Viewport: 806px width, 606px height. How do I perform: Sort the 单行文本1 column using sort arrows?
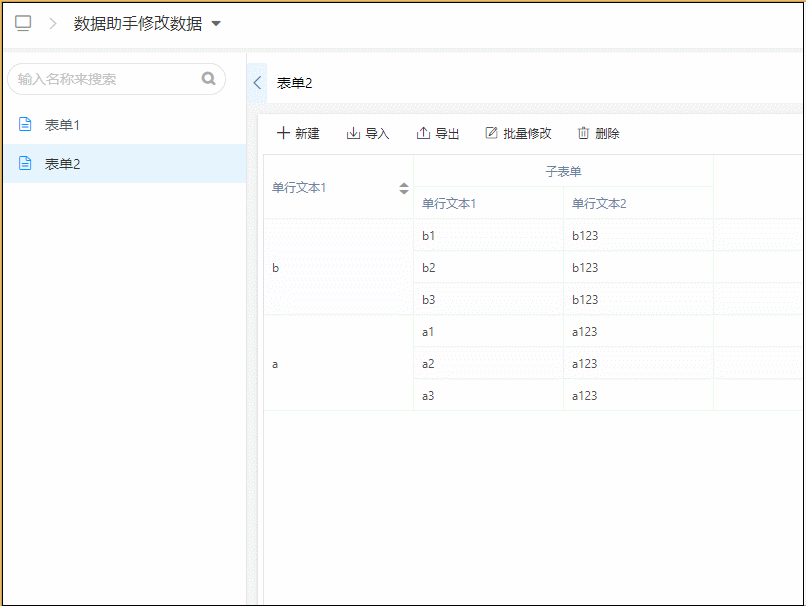404,188
